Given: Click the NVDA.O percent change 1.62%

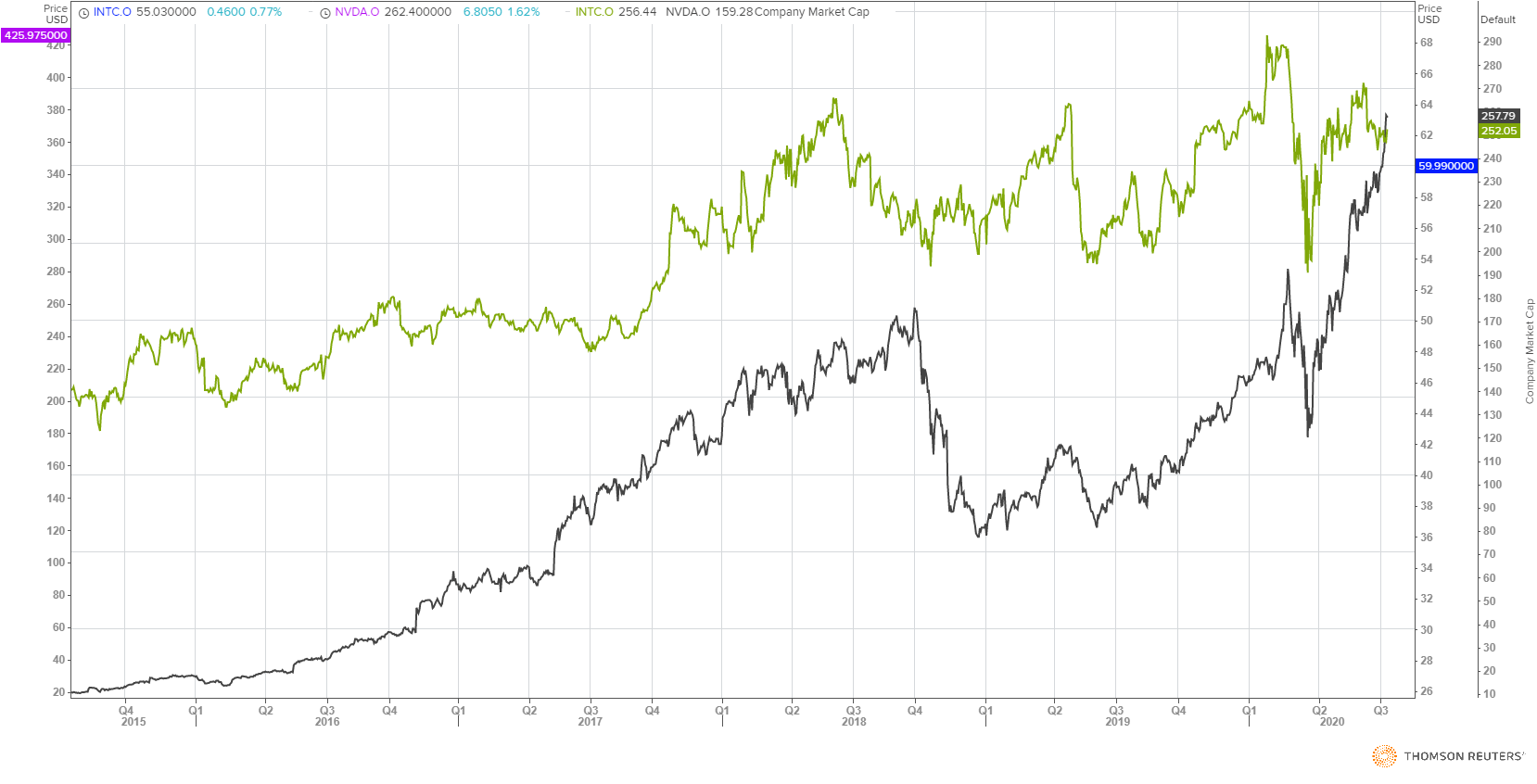Looking at the screenshot, I should 524,12.
